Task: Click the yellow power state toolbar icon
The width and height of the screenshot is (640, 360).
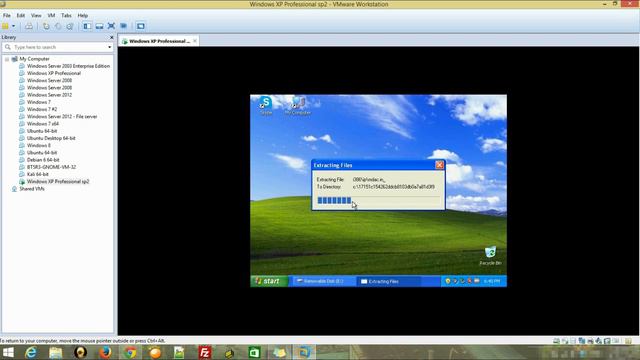Action: click(x=5, y=26)
